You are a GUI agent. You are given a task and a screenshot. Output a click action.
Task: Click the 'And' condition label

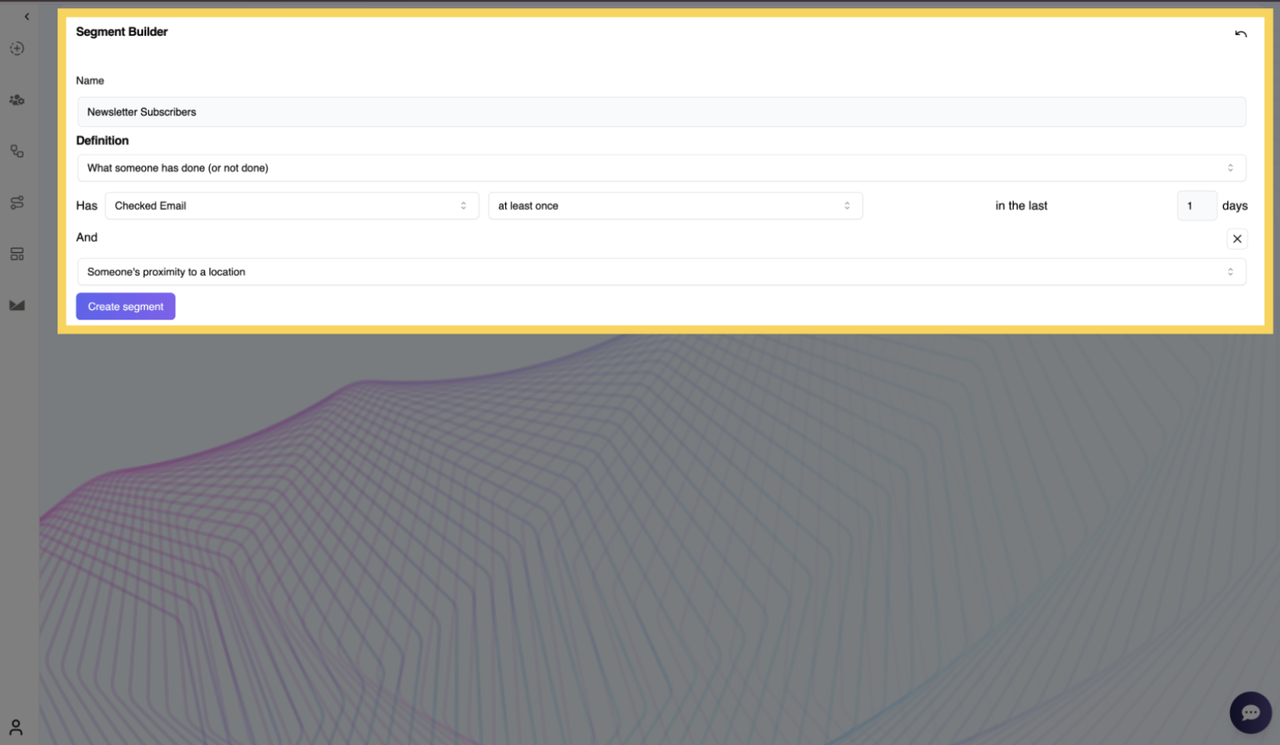point(87,238)
